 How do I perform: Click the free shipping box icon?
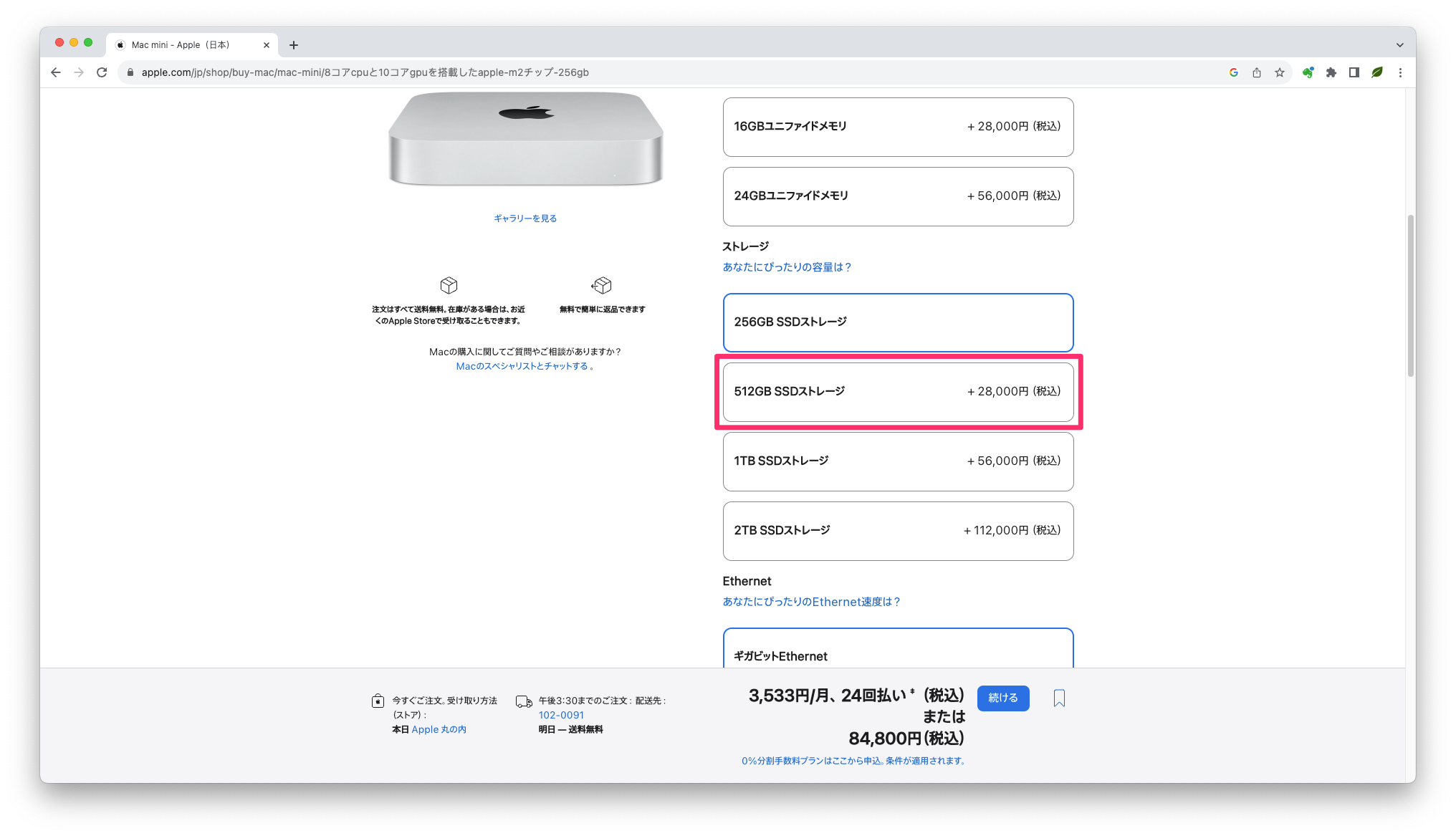click(449, 285)
